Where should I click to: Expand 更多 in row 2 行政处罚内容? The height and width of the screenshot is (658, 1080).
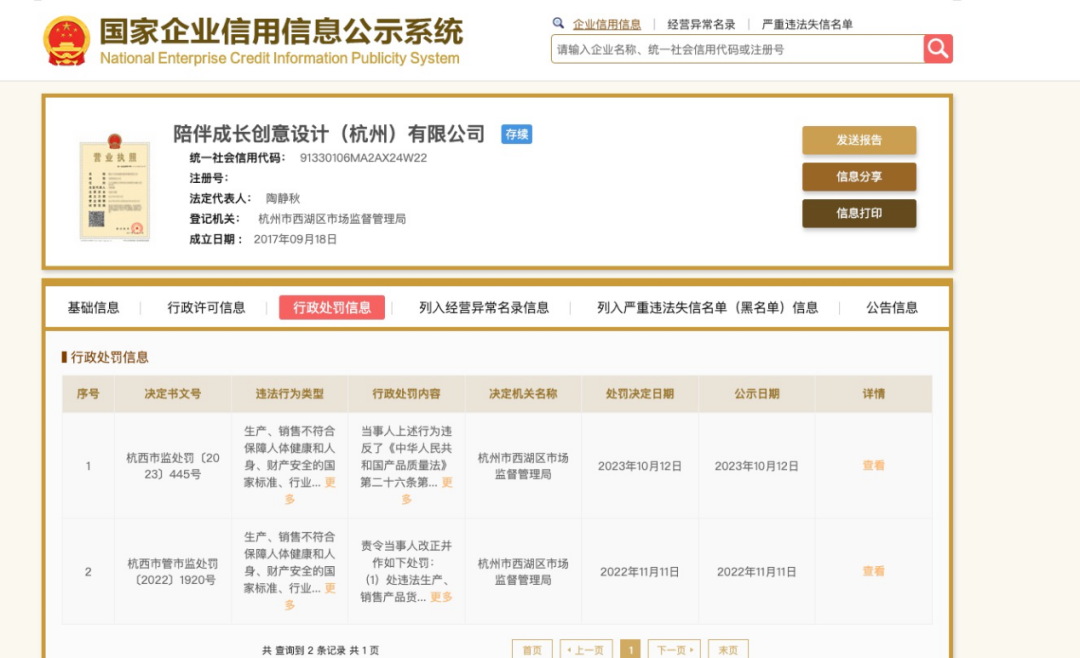(441, 597)
